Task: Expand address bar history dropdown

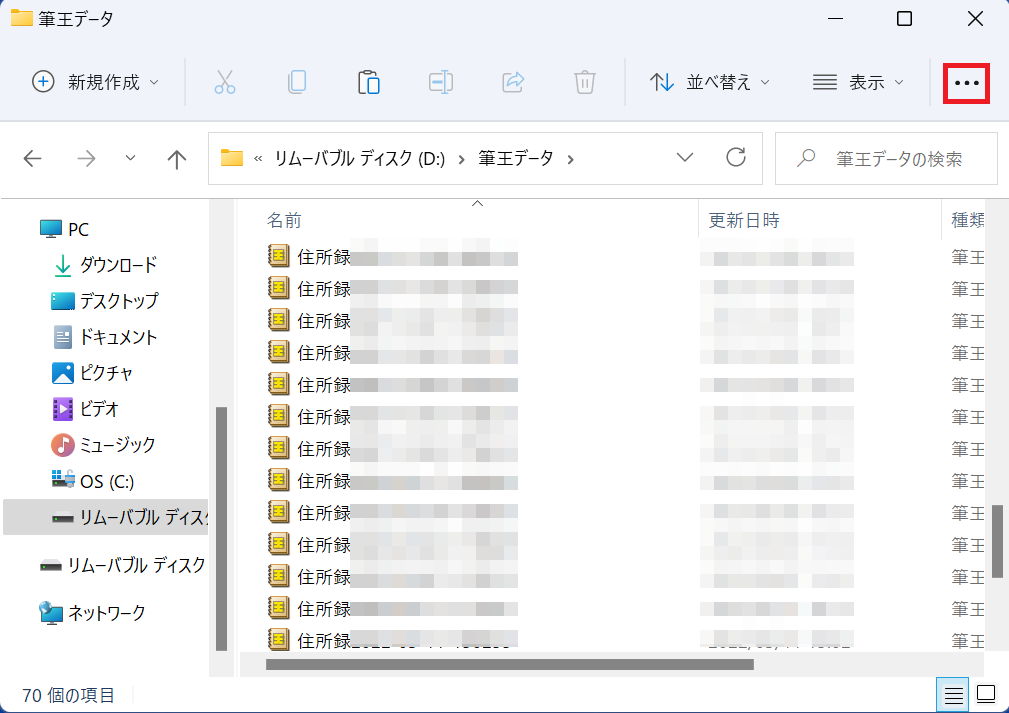Action: [685, 158]
